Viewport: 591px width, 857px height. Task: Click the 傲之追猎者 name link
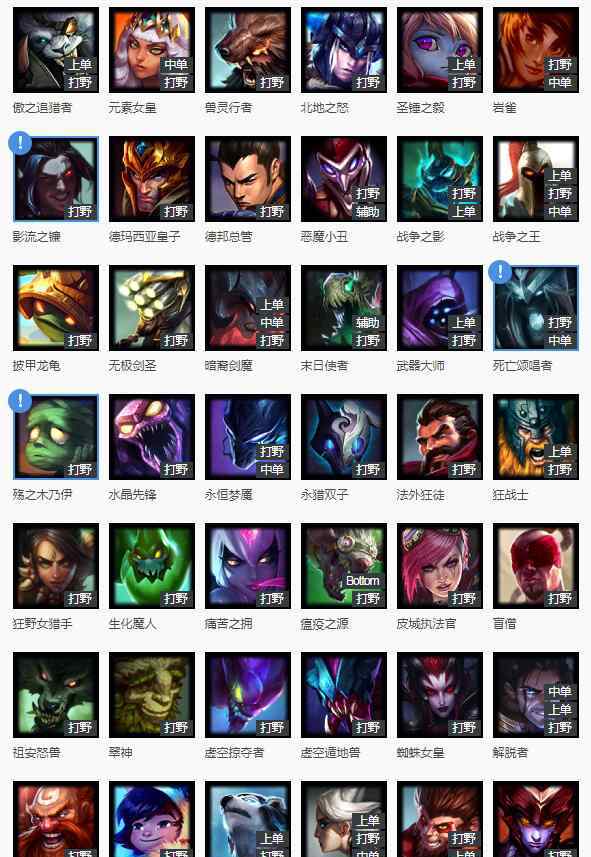(x=42, y=108)
